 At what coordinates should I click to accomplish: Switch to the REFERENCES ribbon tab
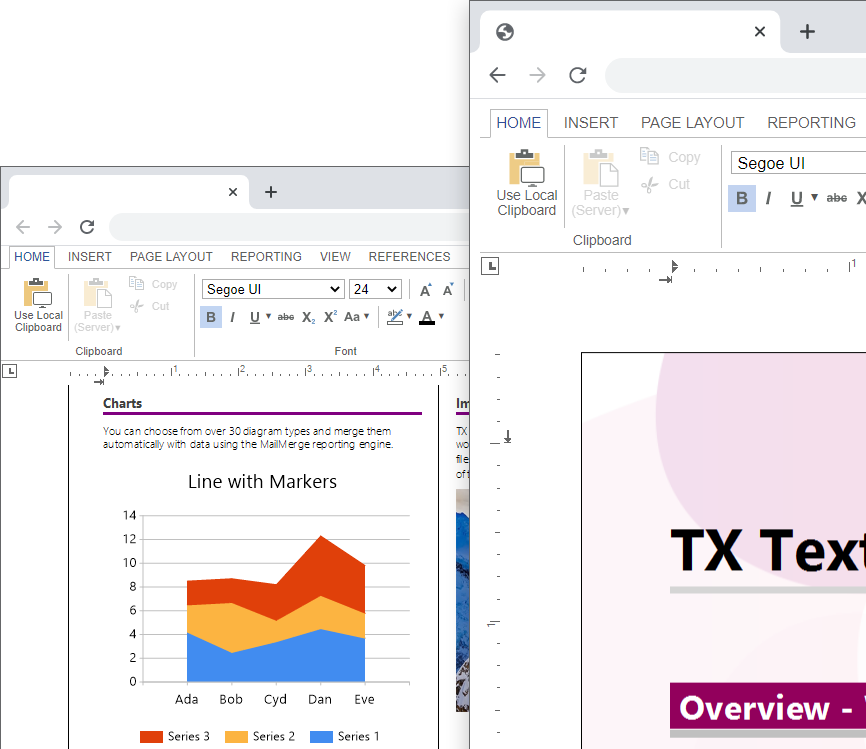(x=409, y=257)
